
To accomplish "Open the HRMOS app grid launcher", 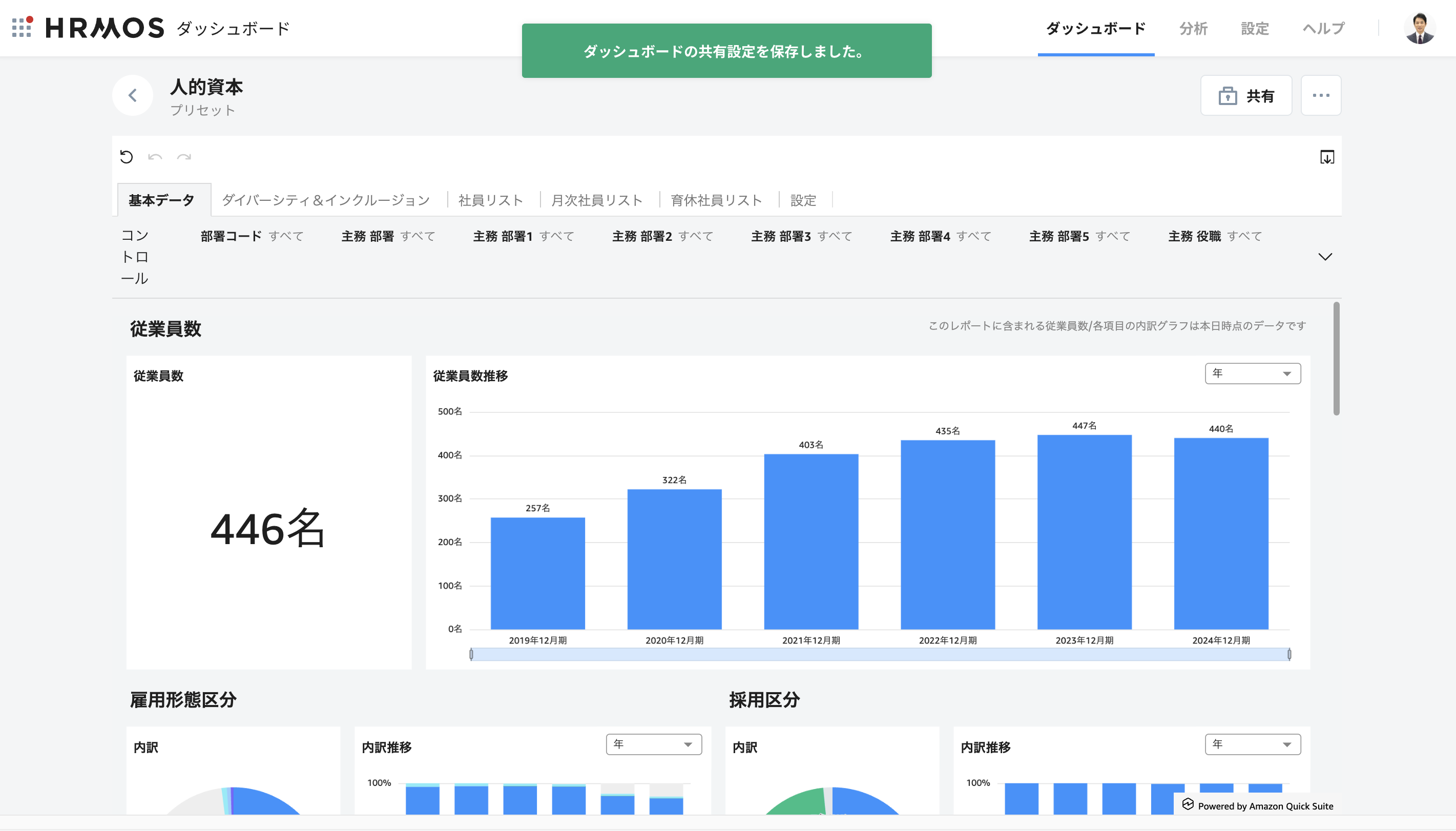I will pyautogui.click(x=22, y=27).
